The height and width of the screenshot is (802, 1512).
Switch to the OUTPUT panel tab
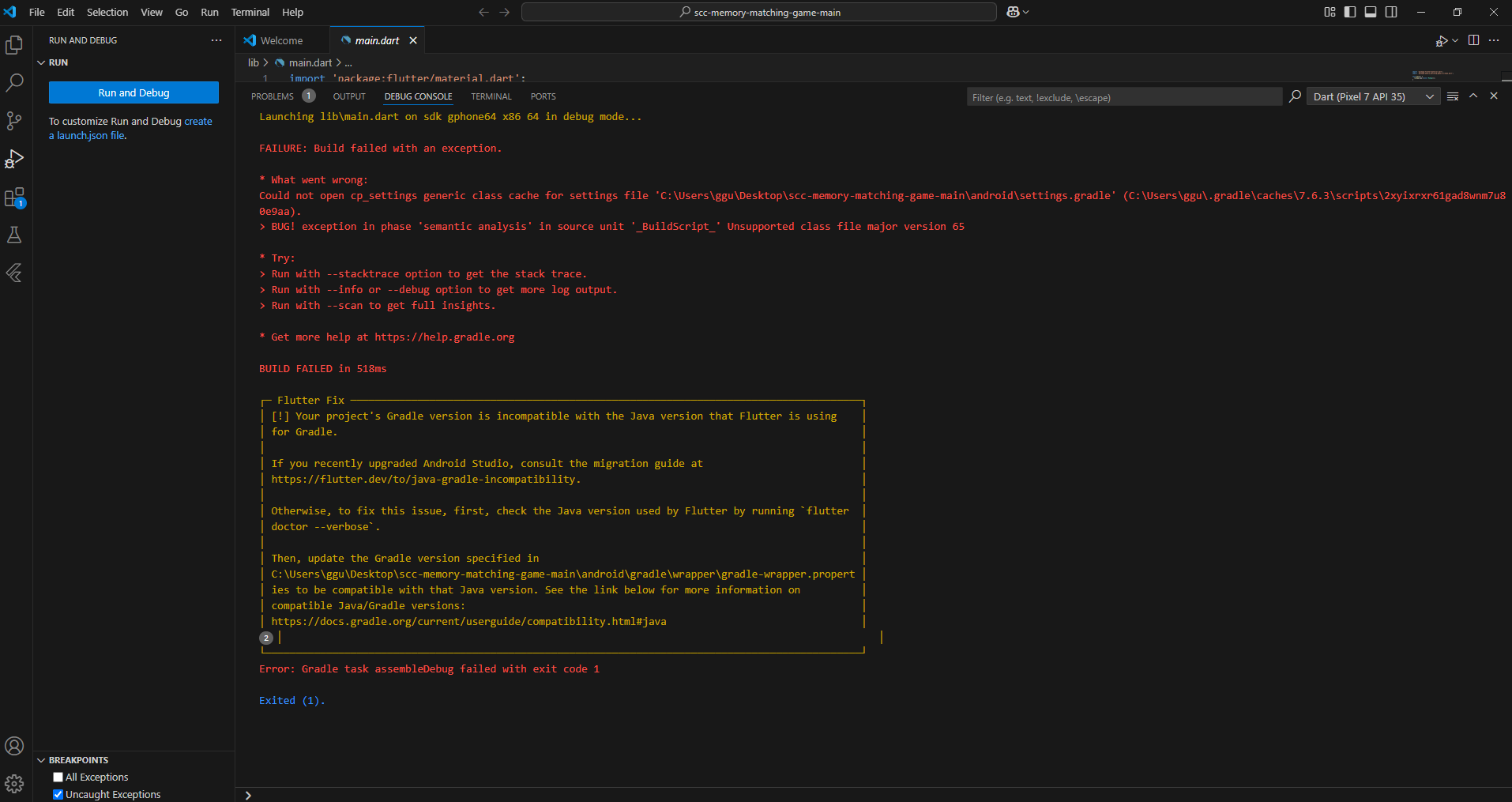(x=349, y=96)
